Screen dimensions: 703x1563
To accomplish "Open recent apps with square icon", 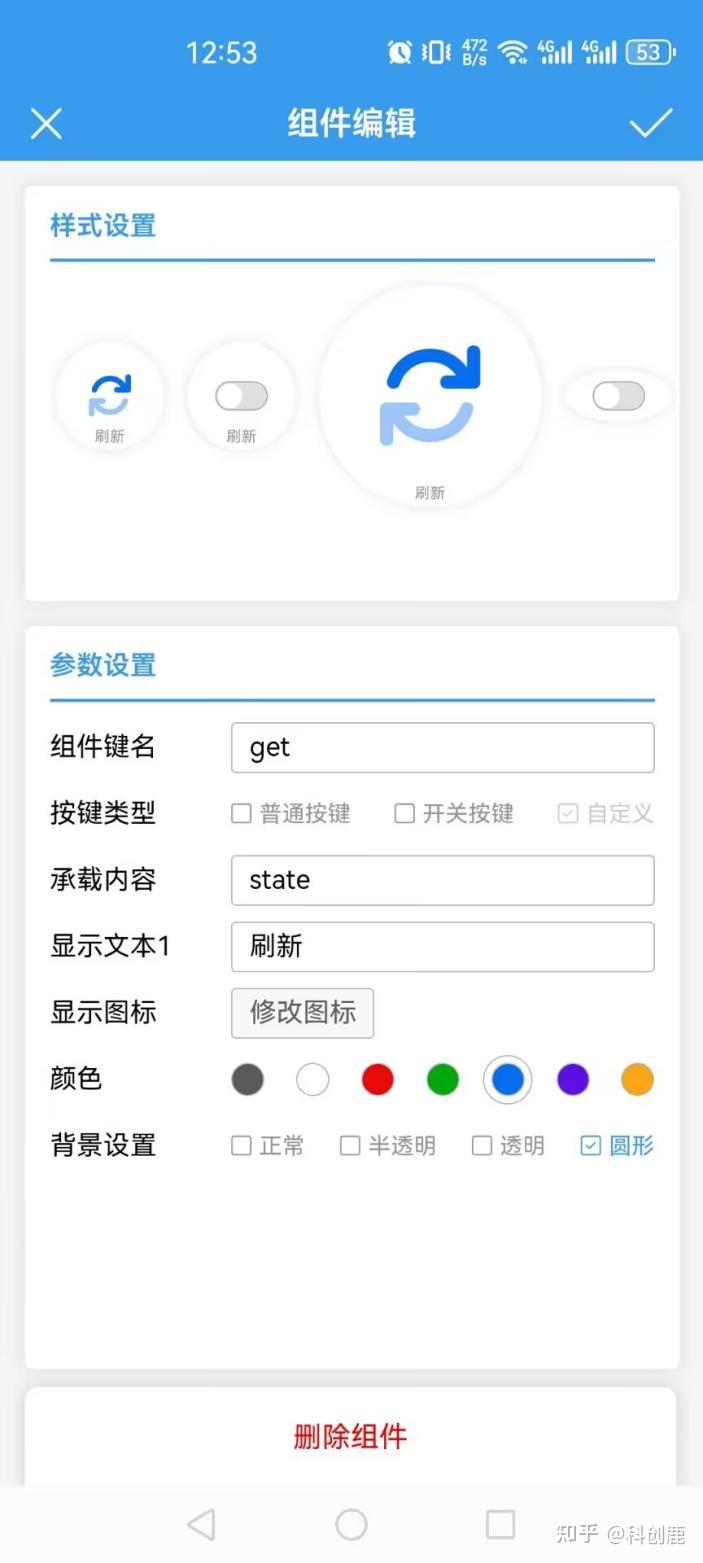I will click(x=500, y=1524).
